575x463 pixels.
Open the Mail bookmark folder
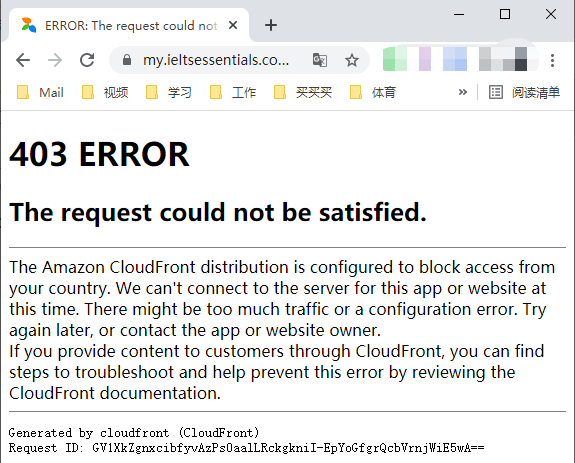(x=40, y=92)
